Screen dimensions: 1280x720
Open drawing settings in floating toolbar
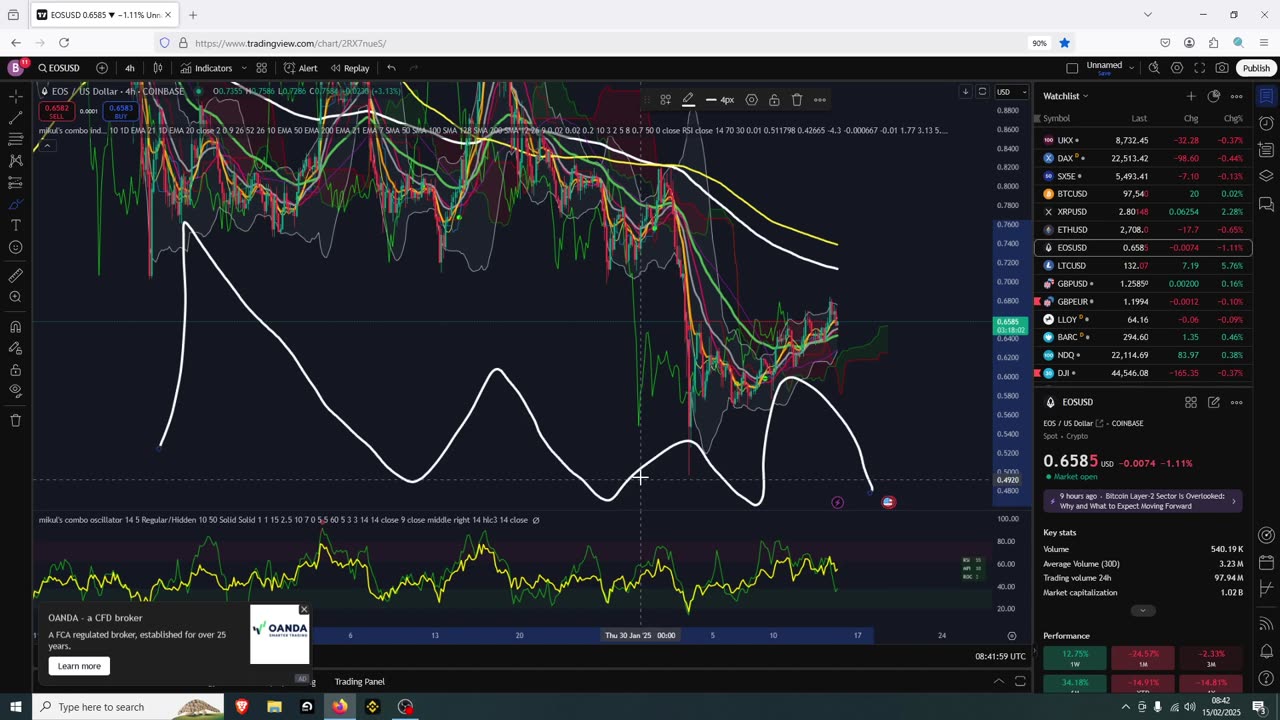pos(751,100)
